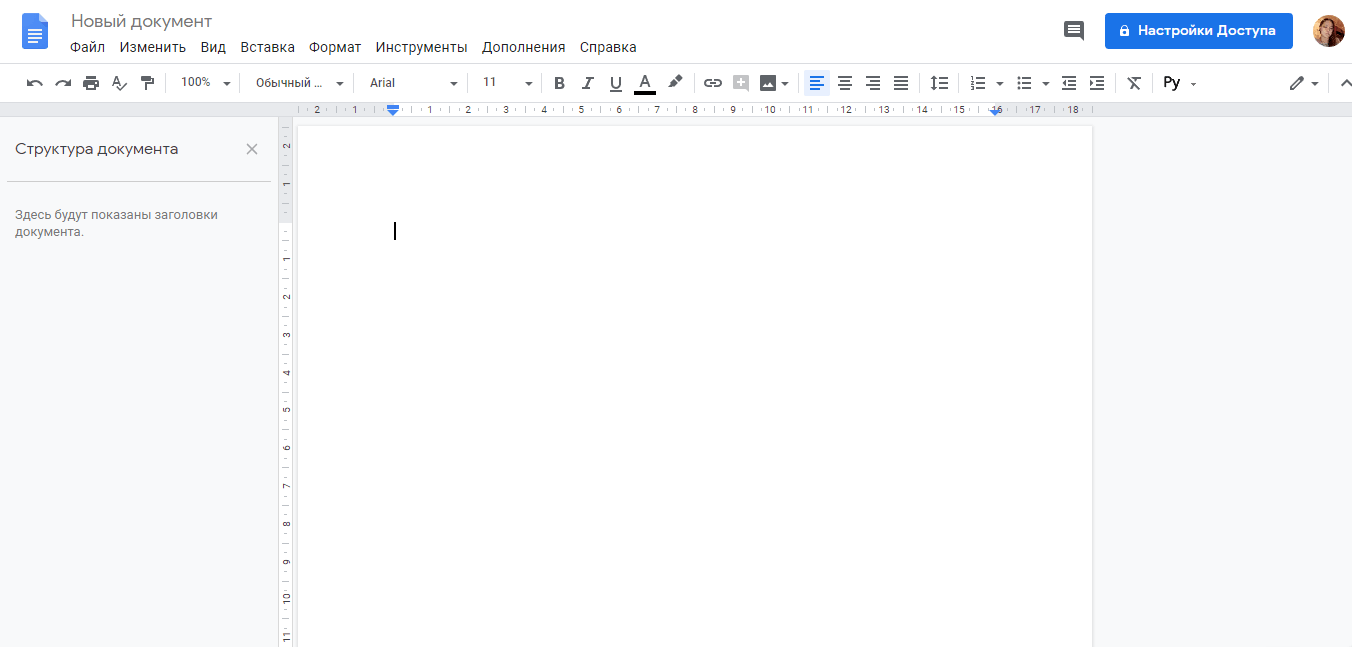
Task: Click the Undo icon
Action: click(34, 83)
